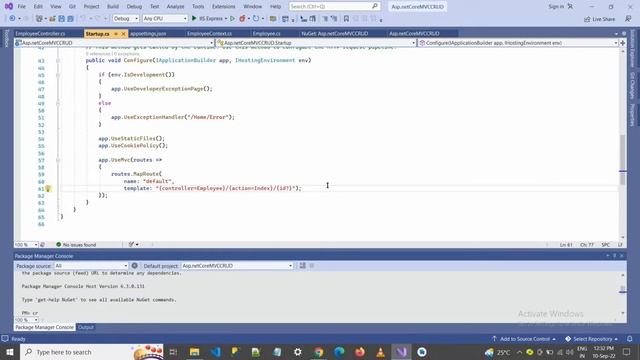Switch to appsettings.json tab
The image size is (640, 360).
coord(148,33)
